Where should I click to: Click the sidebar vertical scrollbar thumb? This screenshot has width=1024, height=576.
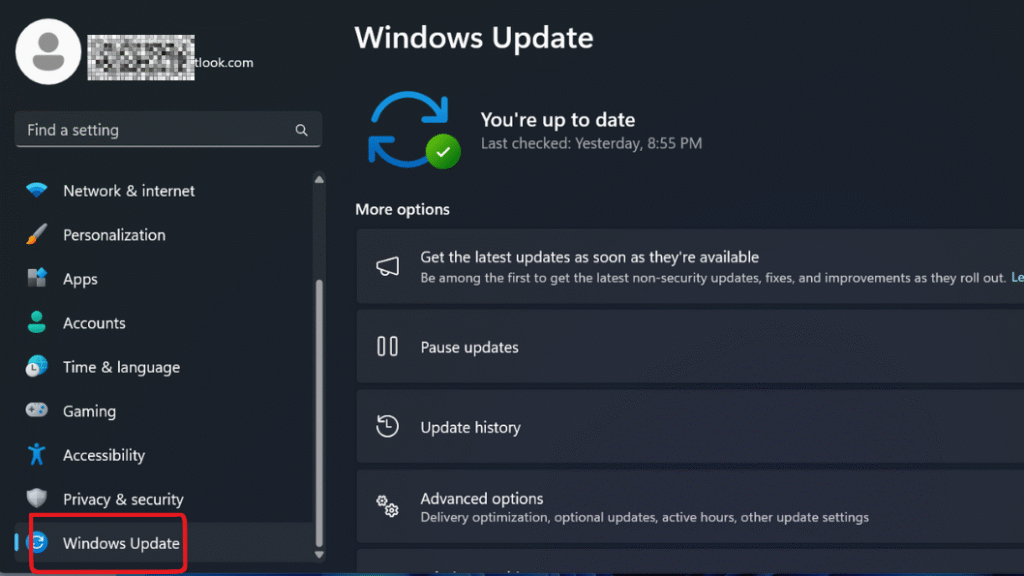point(319,413)
